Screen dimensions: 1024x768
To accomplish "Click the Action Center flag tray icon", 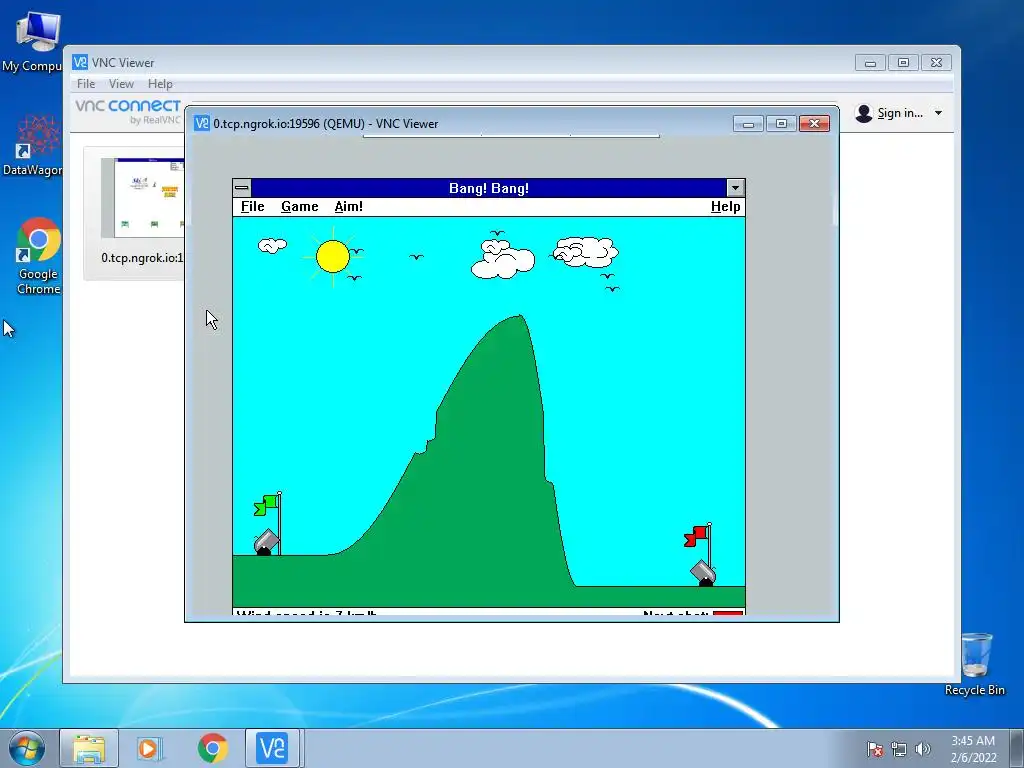I will tap(874, 749).
